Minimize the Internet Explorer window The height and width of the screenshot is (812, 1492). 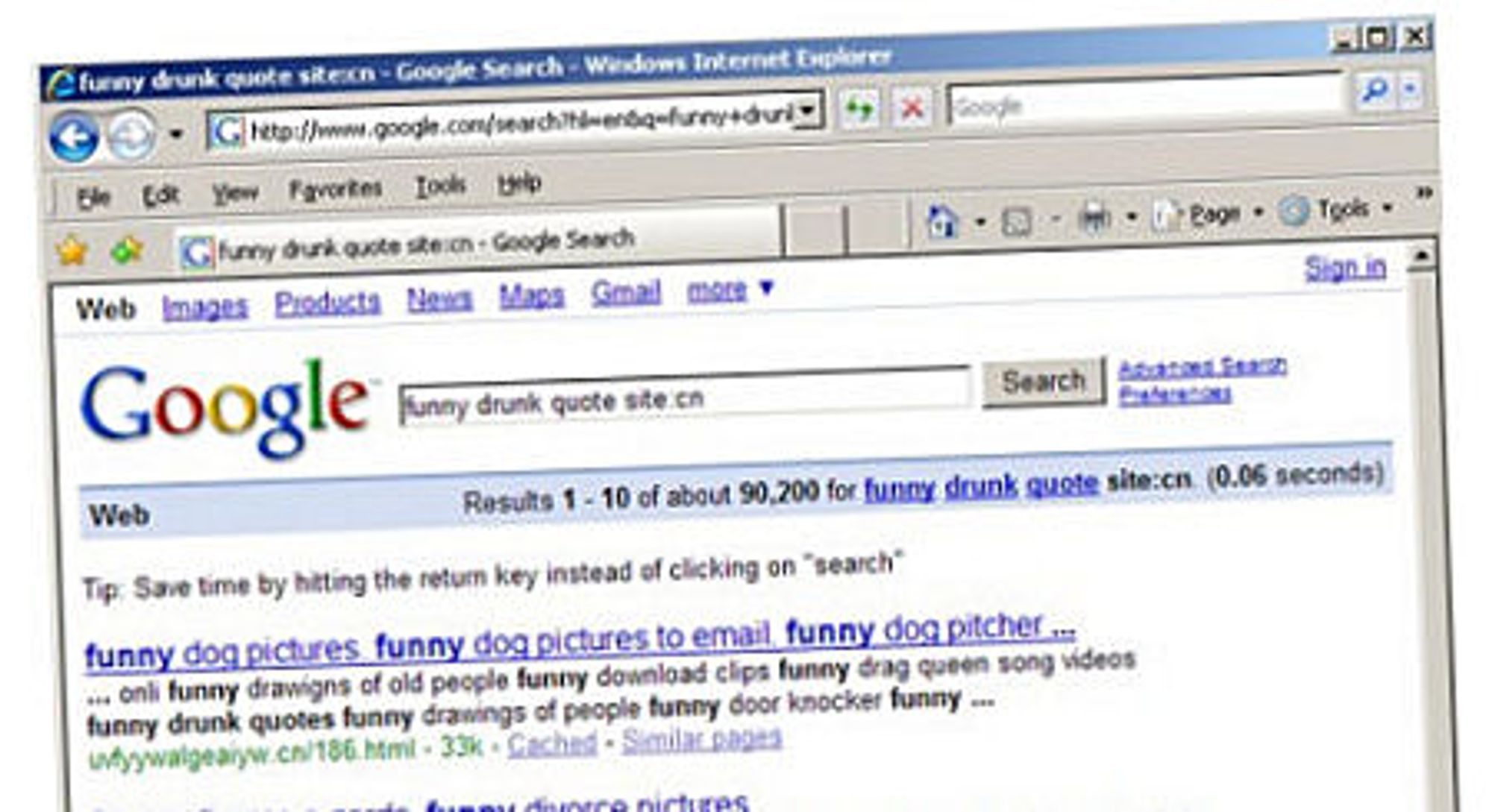(1345, 40)
